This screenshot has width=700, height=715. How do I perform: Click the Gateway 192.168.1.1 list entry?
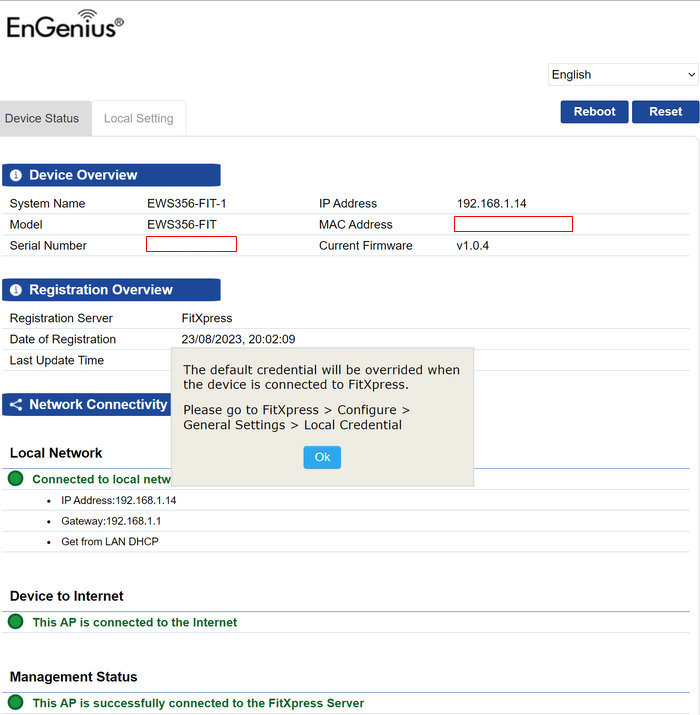pyautogui.click(x=111, y=521)
